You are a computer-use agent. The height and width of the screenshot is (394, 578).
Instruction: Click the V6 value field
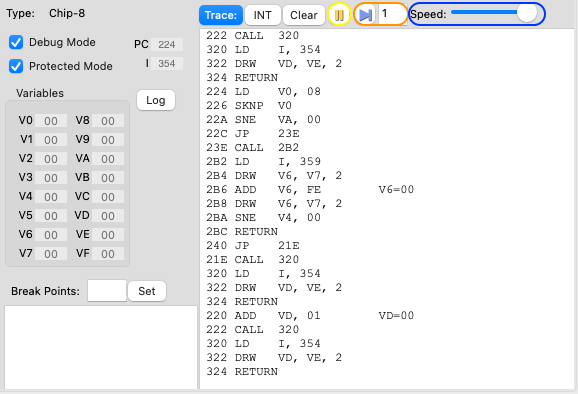(x=51, y=235)
